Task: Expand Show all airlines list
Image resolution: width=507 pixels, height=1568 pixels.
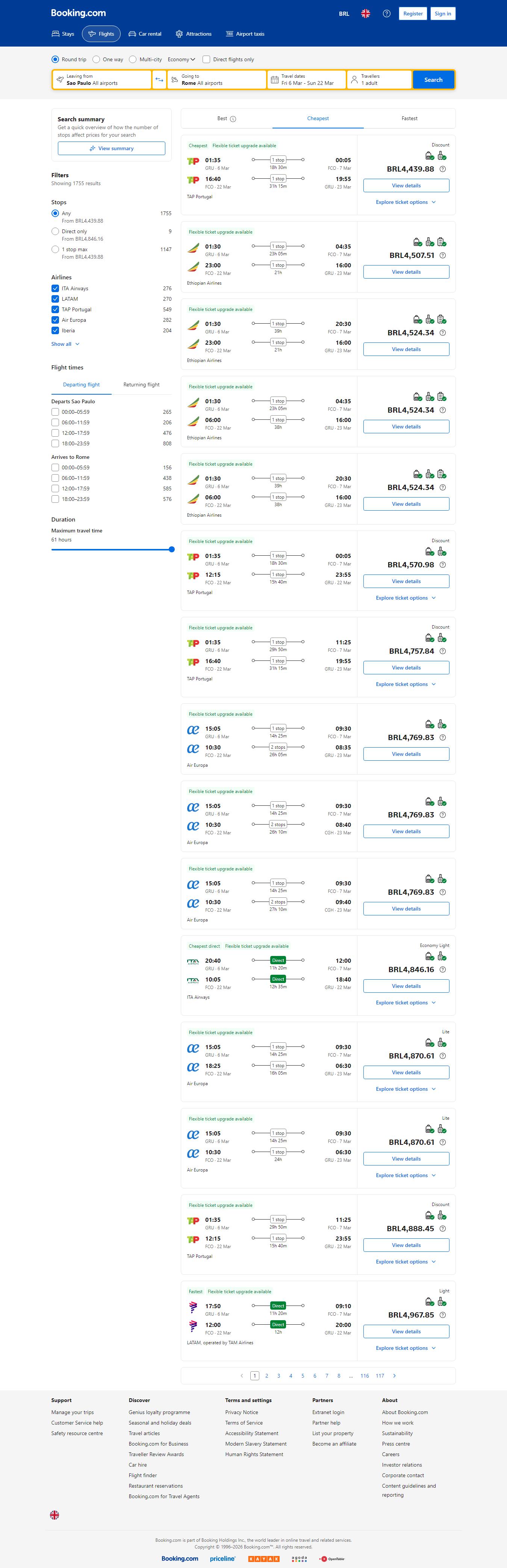Action: [65, 344]
